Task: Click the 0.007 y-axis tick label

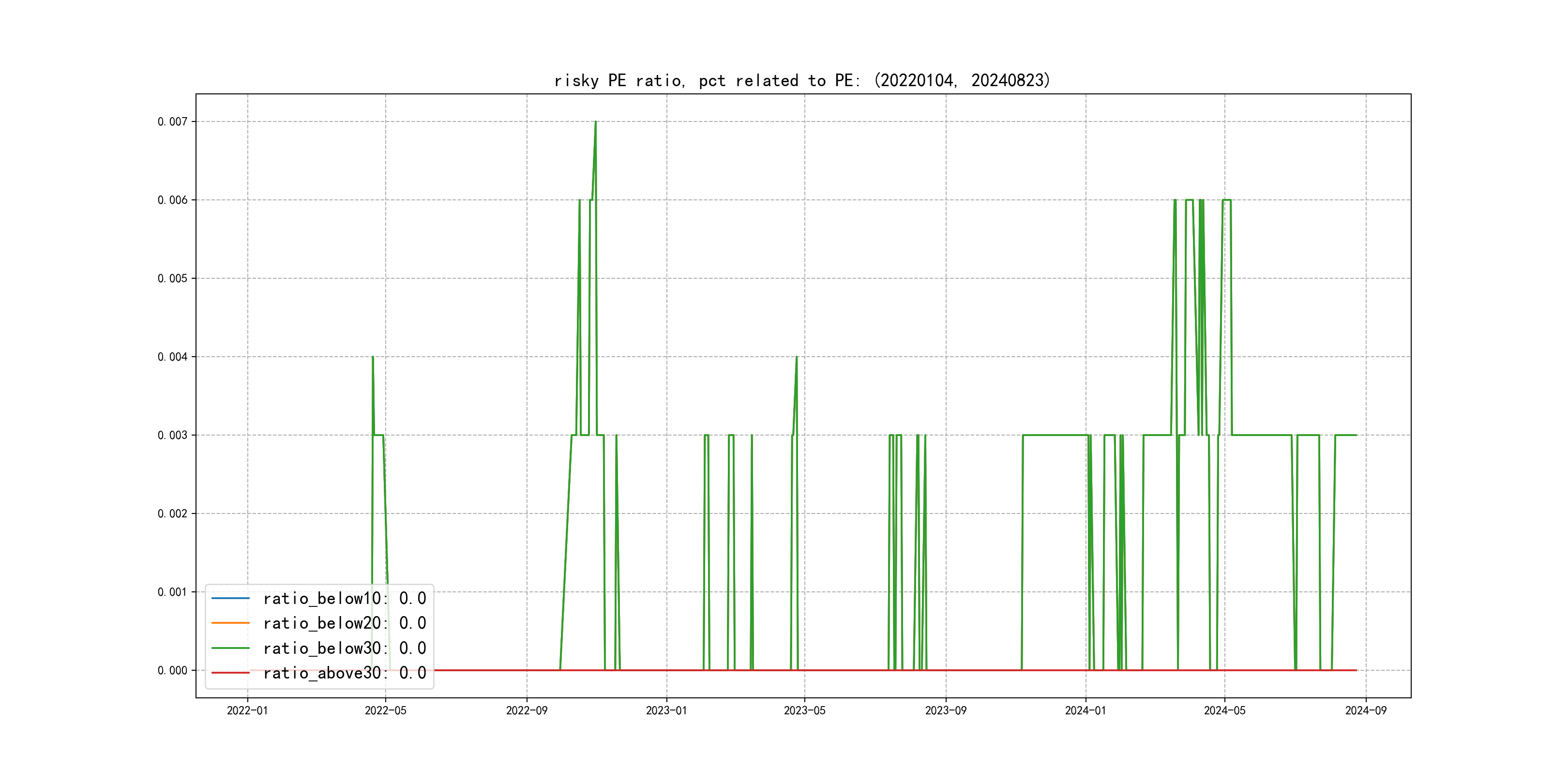Action: (172, 122)
